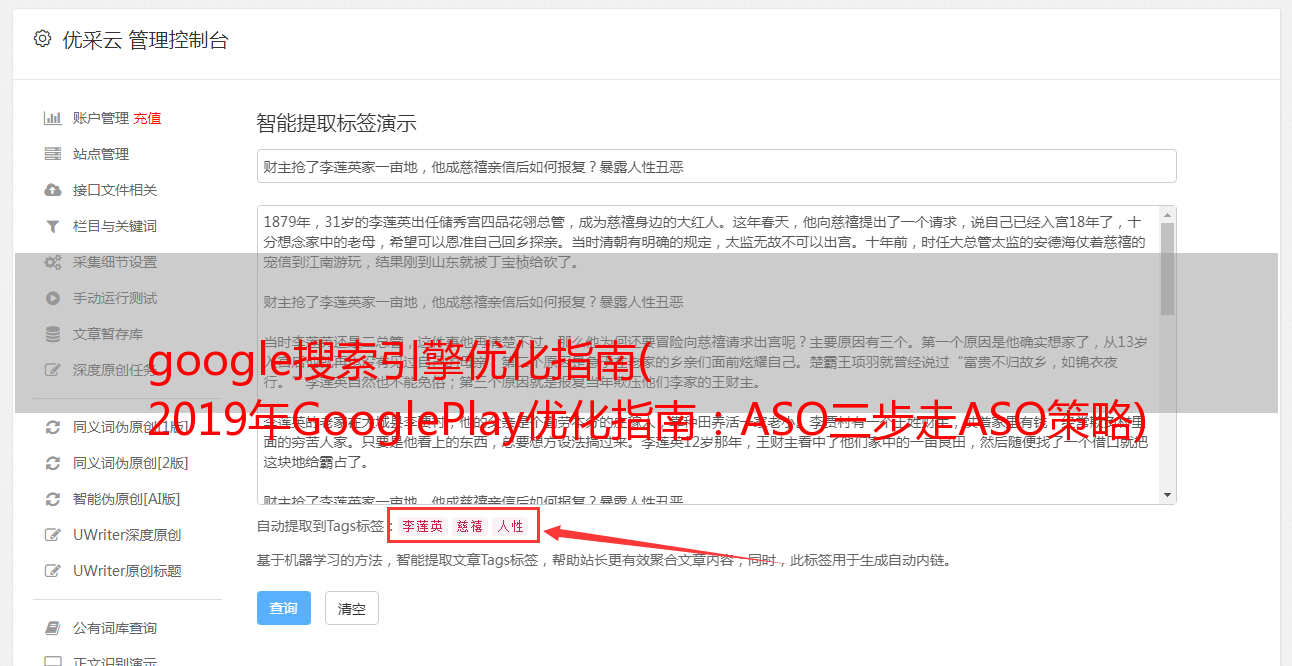The width and height of the screenshot is (1292, 666).
Task: Open 站点管理 menu item
Action: [x=101, y=154]
